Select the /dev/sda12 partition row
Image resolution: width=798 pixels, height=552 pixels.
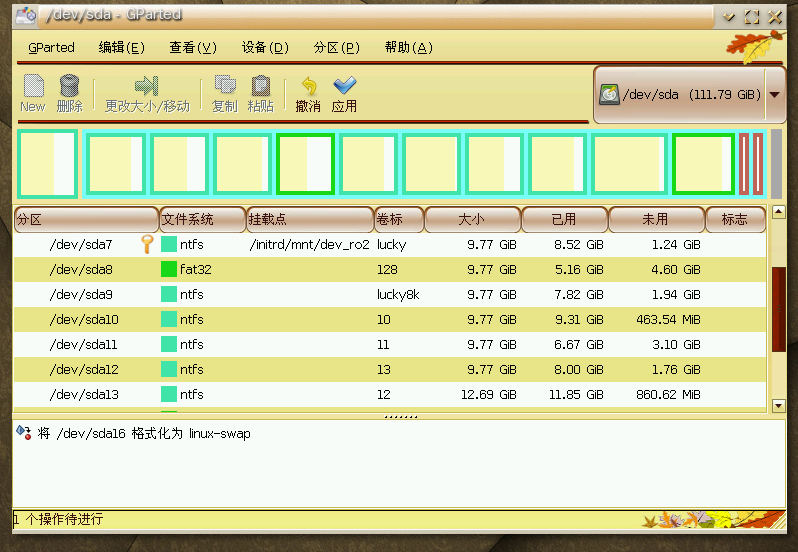(x=390, y=369)
